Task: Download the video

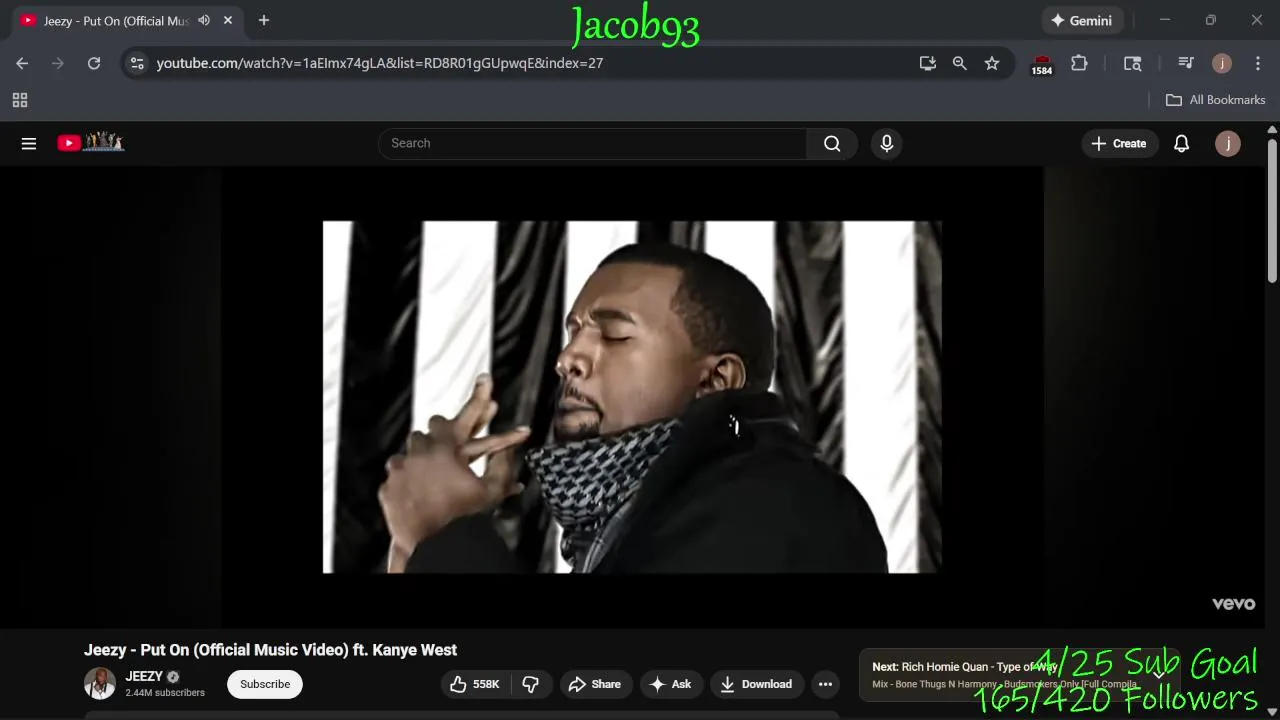Action: pyautogui.click(x=757, y=684)
